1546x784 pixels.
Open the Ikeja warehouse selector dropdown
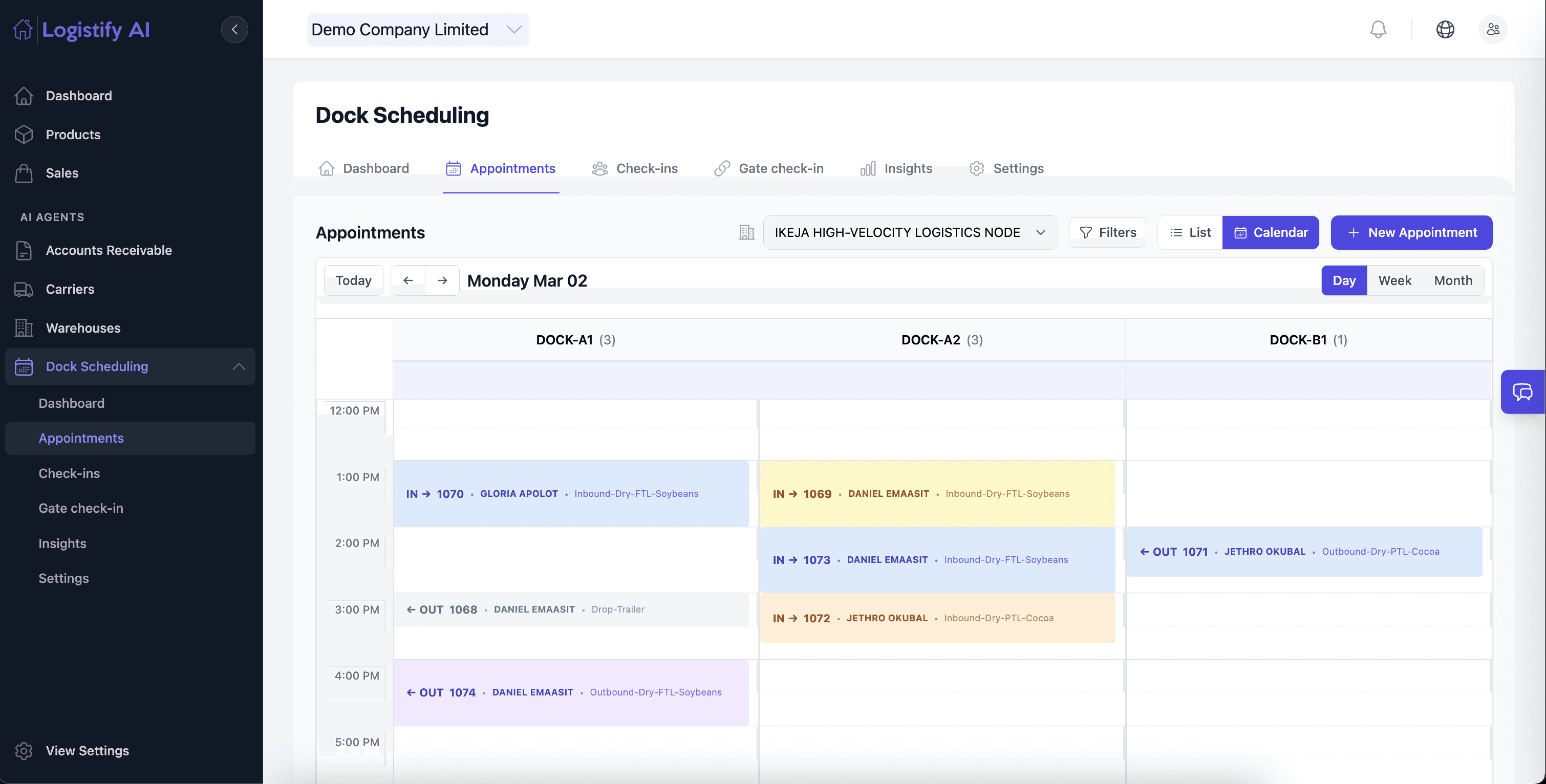tap(910, 232)
